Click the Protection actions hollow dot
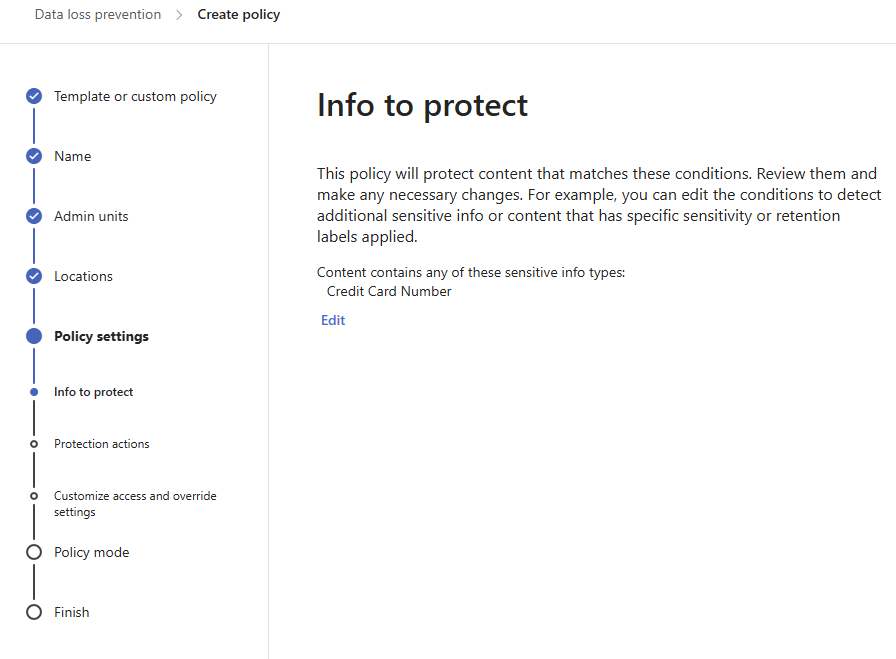This screenshot has height=659, width=896. 34,444
